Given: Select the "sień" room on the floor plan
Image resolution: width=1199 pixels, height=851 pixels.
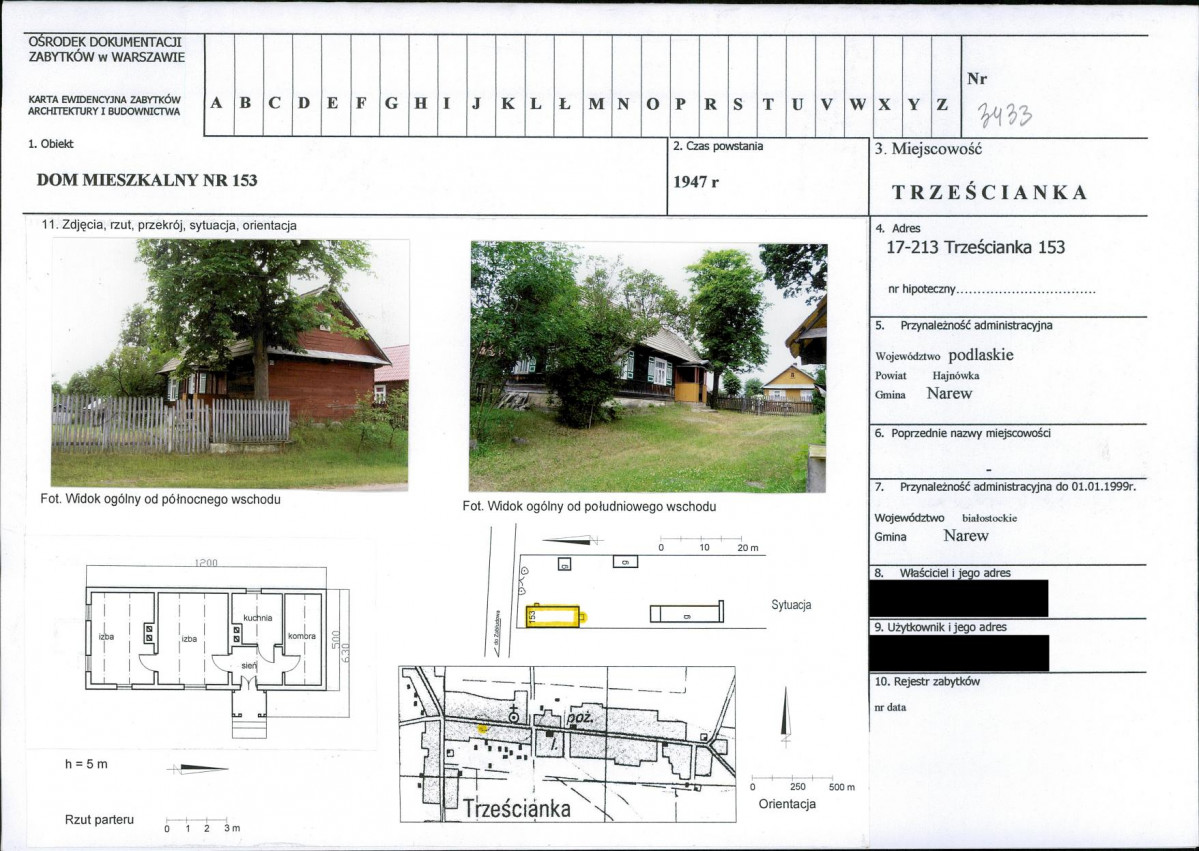Looking at the screenshot, I should pyautogui.click(x=249, y=664).
